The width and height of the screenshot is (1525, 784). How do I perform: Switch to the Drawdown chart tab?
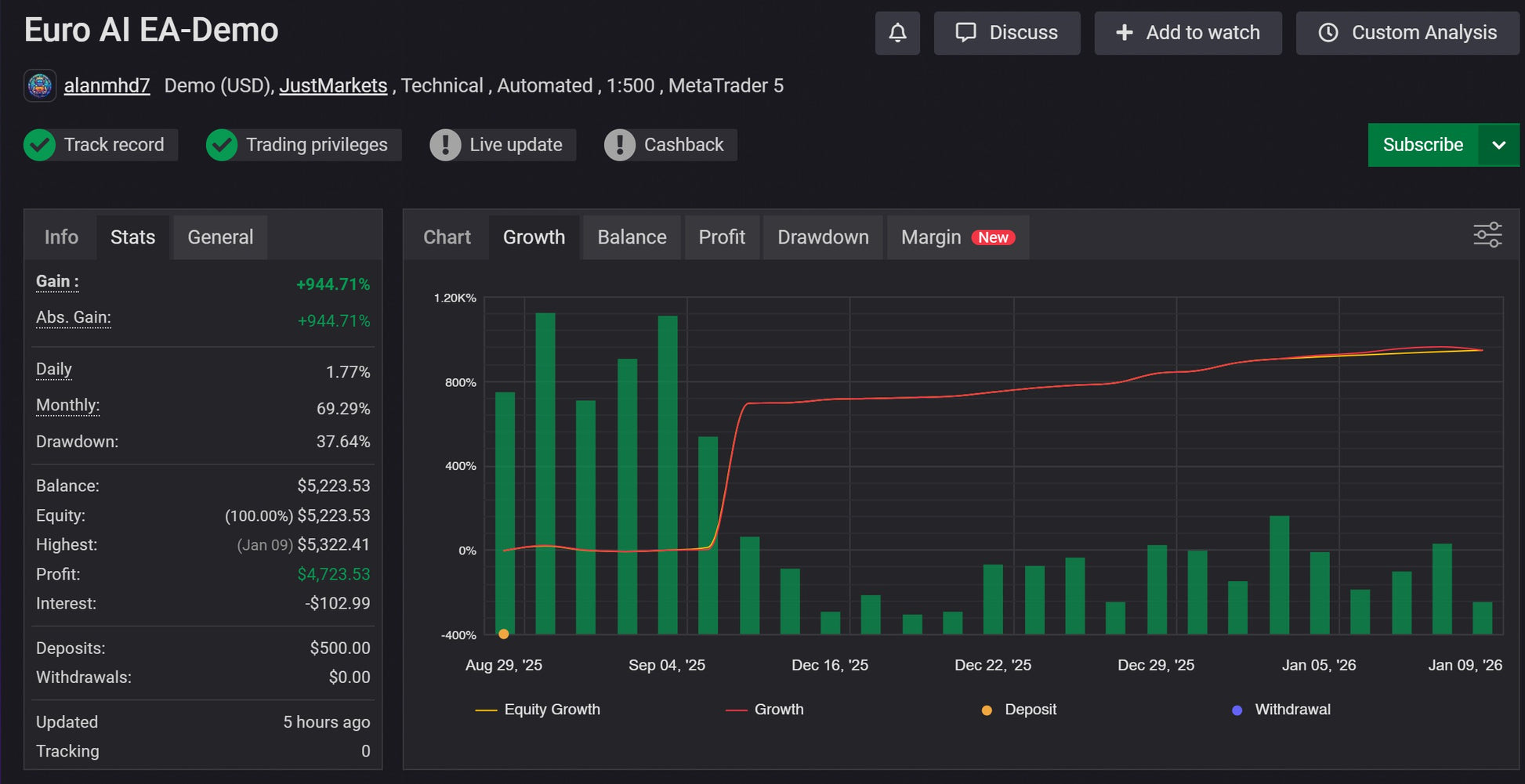[822, 237]
